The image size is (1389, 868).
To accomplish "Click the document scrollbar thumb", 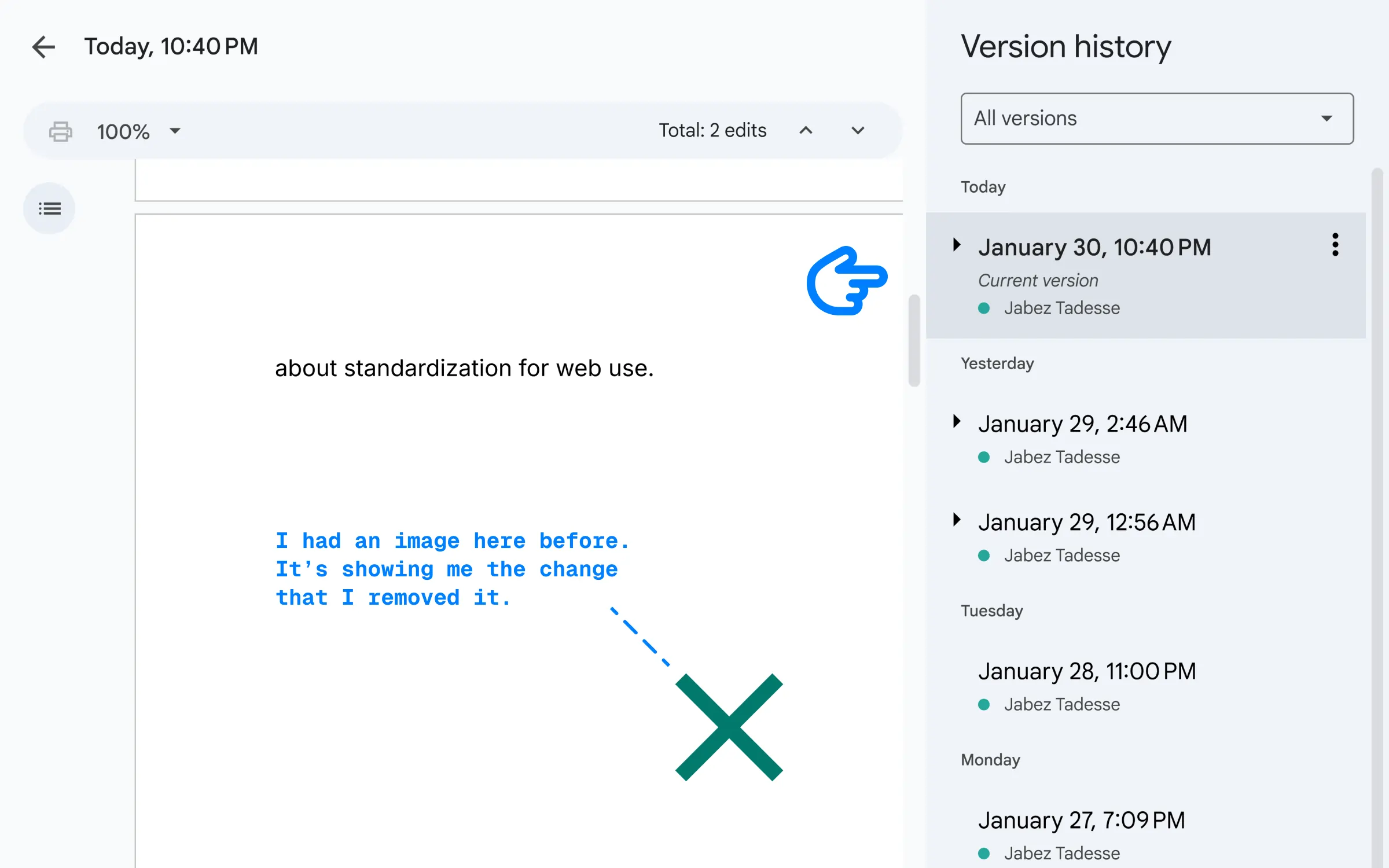I will point(914,340).
